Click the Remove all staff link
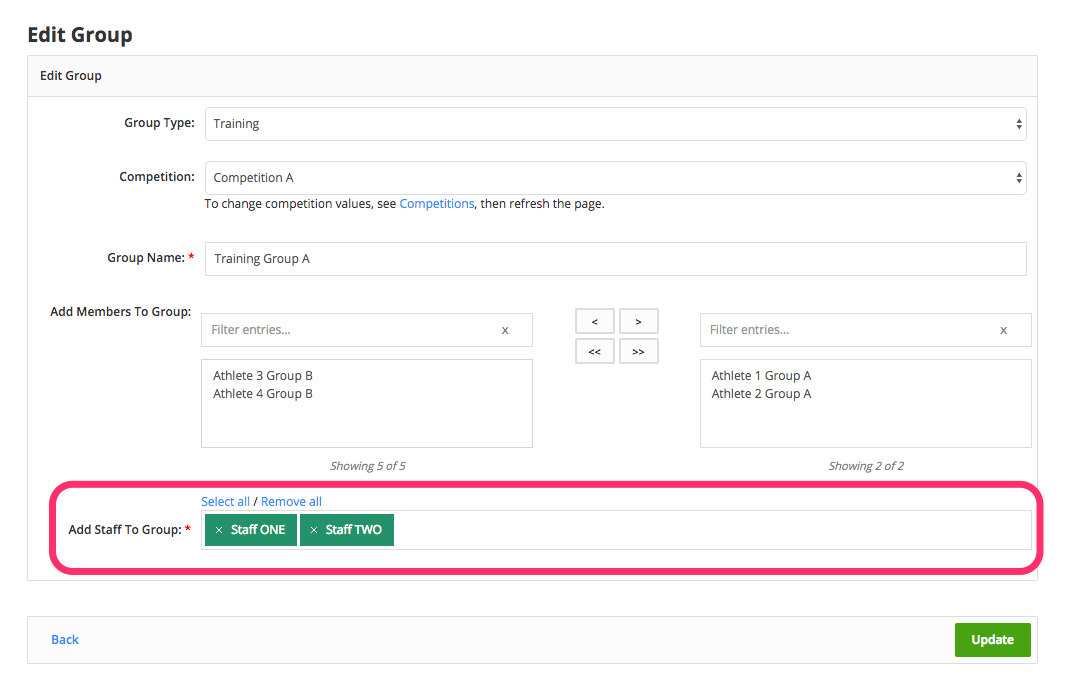This screenshot has height=687, width=1065. click(x=291, y=501)
